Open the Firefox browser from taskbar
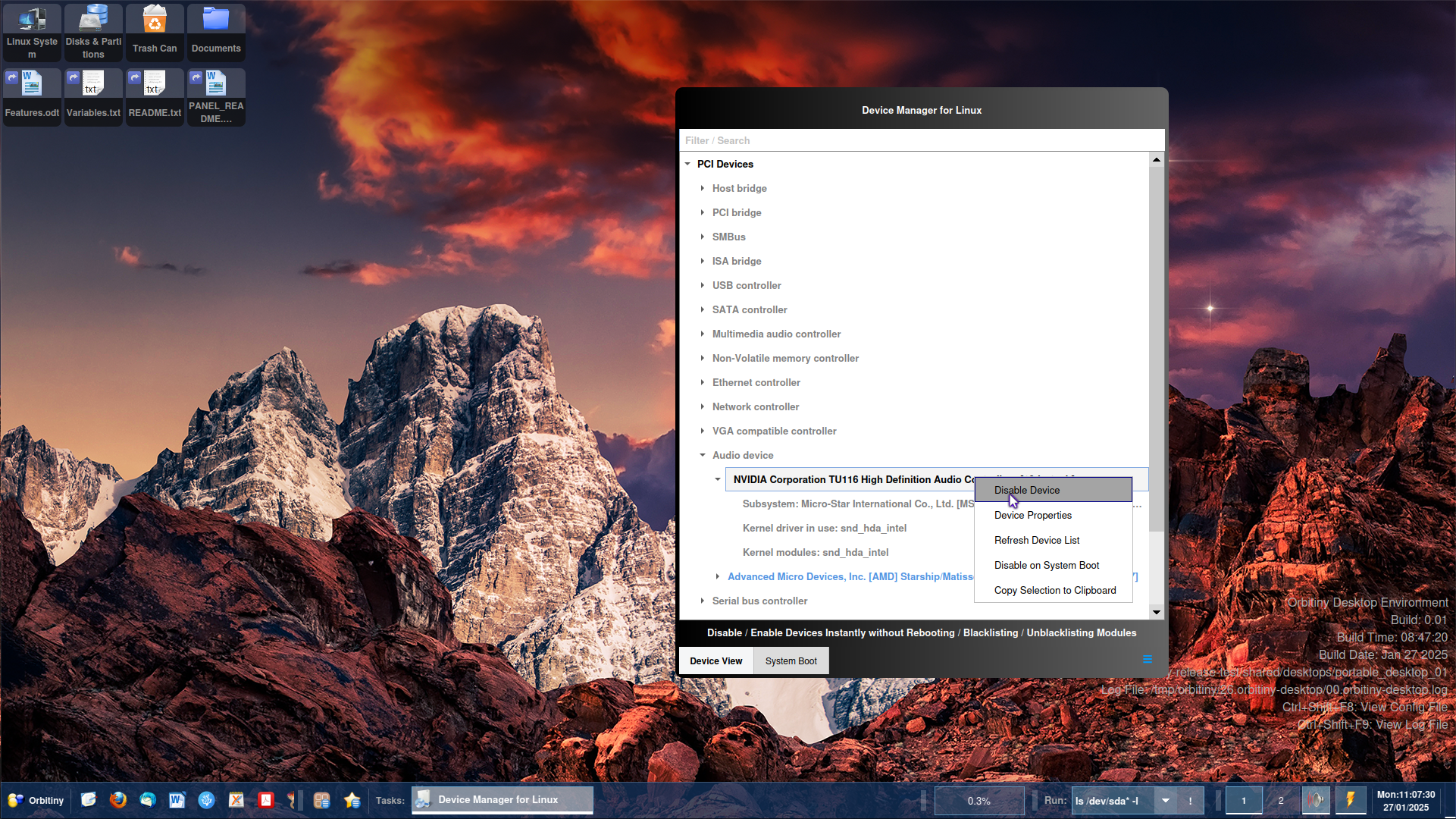The image size is (1456, 819). click(117, 800)
